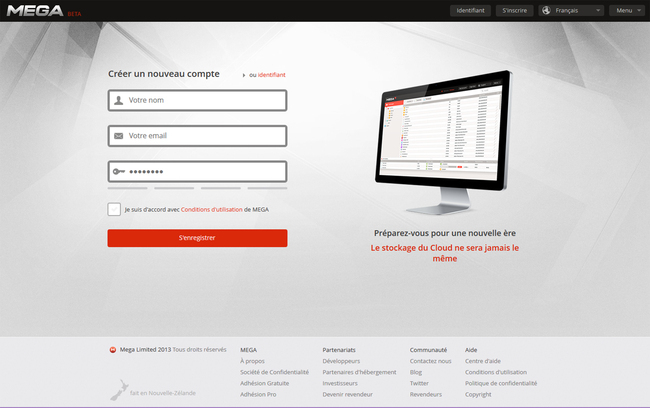Focus the Votre email field
The width and height of the screenshot is (650, 408).
(197, 136)
